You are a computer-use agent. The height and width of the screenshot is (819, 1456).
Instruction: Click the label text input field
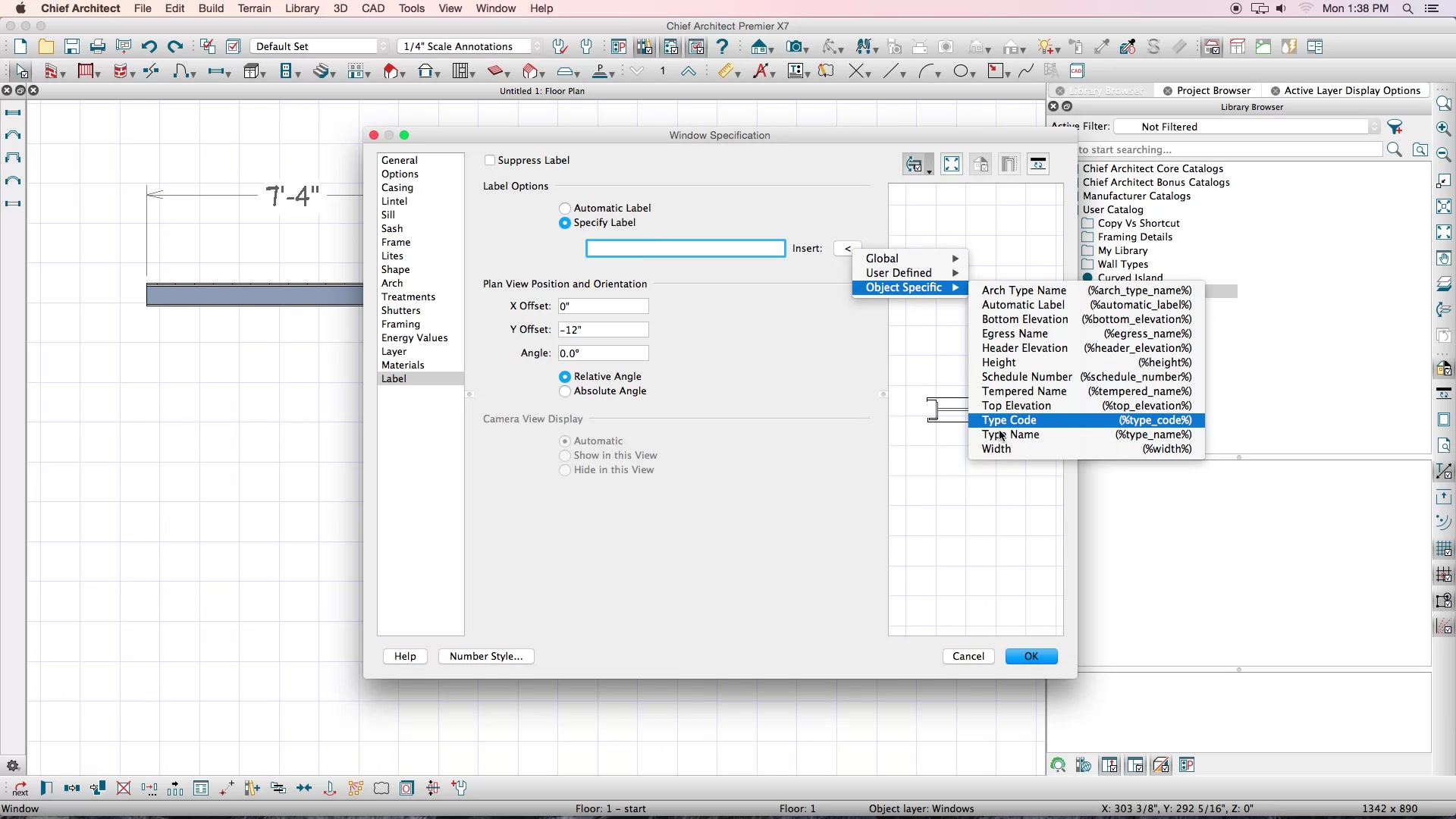(686, 249)
